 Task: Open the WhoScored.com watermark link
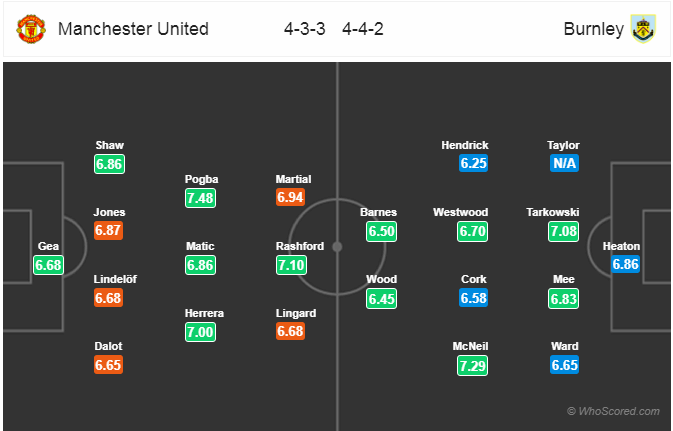(613, 411)
